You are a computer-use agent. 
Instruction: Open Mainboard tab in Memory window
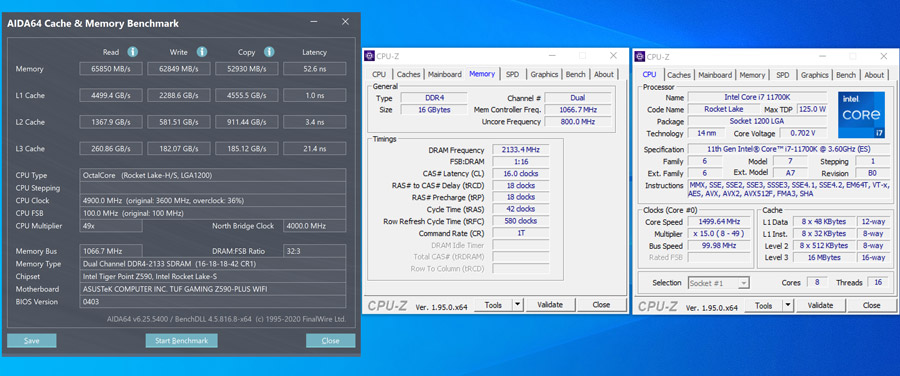tap(445, 74)
